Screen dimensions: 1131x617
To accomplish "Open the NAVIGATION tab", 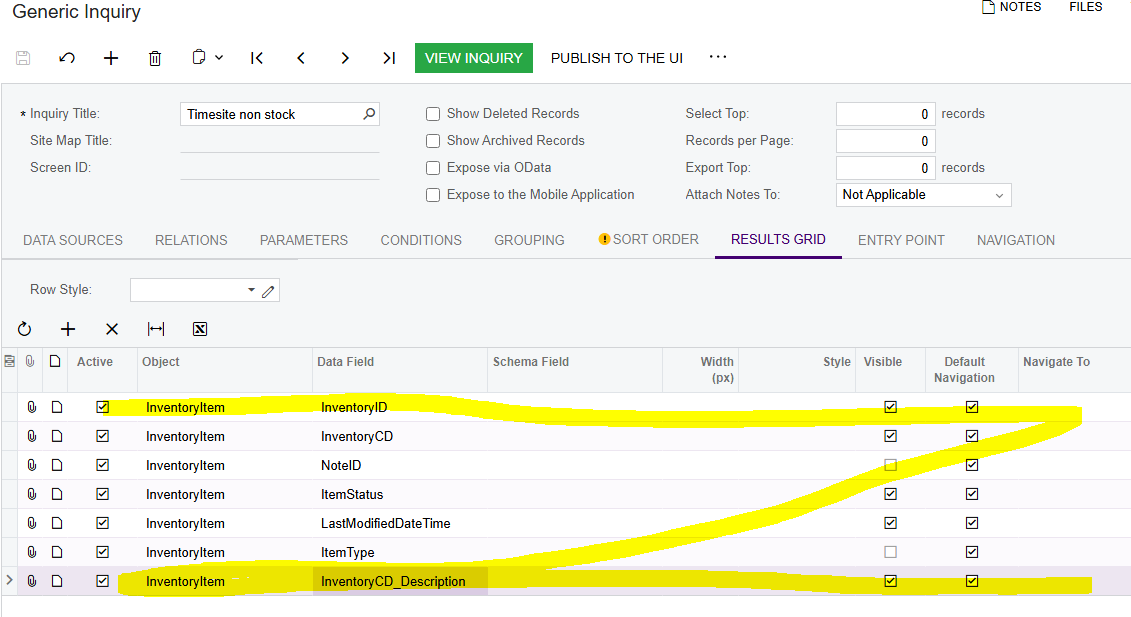I will (x=1016, y=240).
